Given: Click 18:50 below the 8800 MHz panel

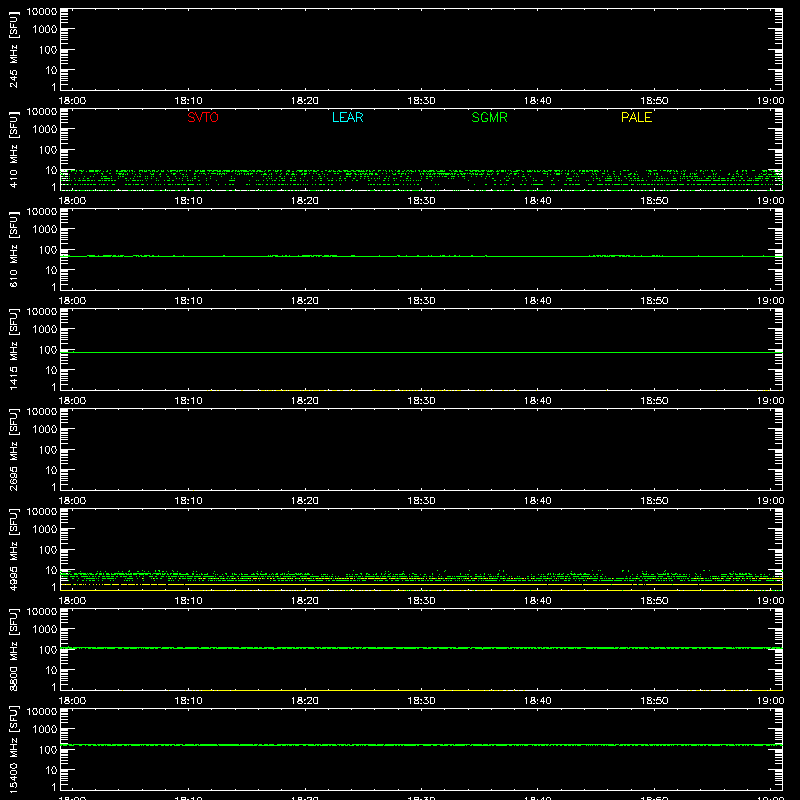Looking at the screenshot, I should click(x=655, y=701).
